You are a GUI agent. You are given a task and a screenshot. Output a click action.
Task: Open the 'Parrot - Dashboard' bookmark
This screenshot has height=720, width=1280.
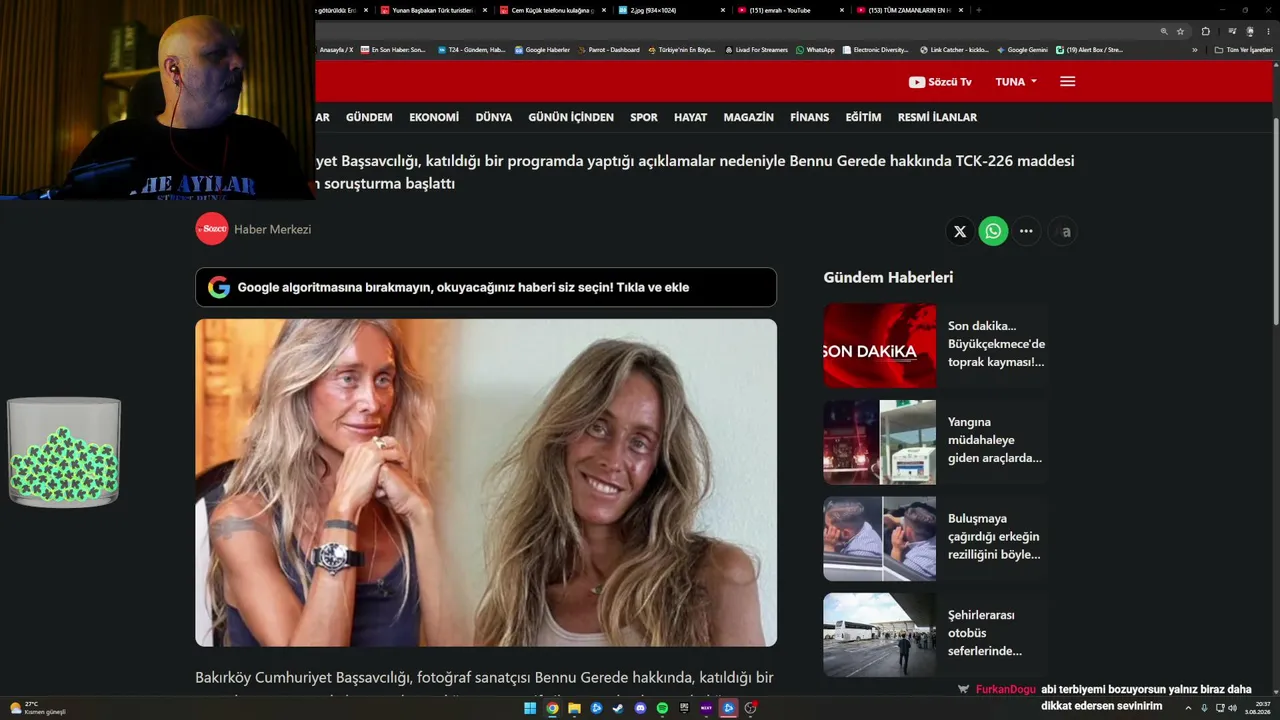coord(608,50)
